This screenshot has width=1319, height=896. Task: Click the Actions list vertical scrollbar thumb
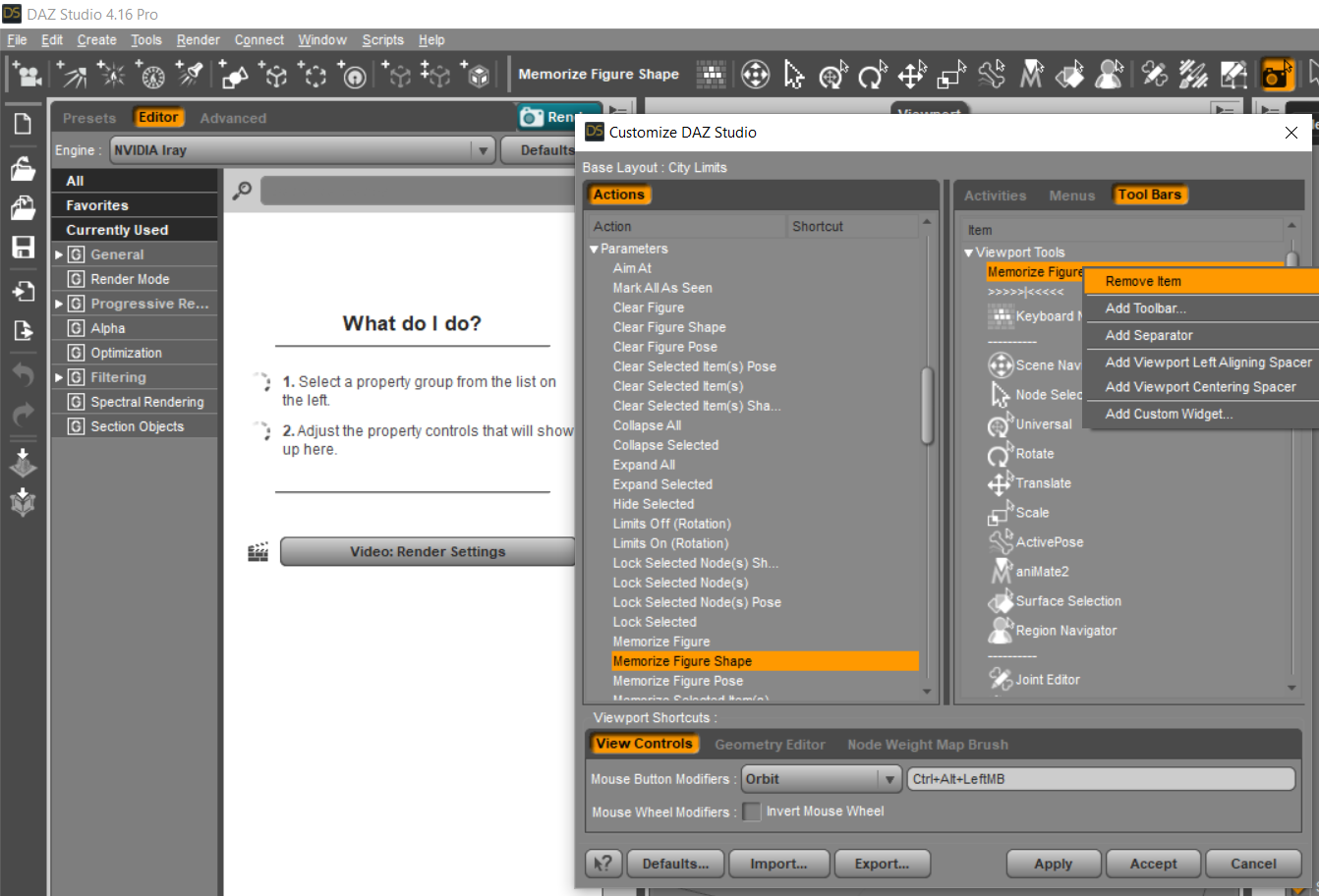[x=927, y=406]
